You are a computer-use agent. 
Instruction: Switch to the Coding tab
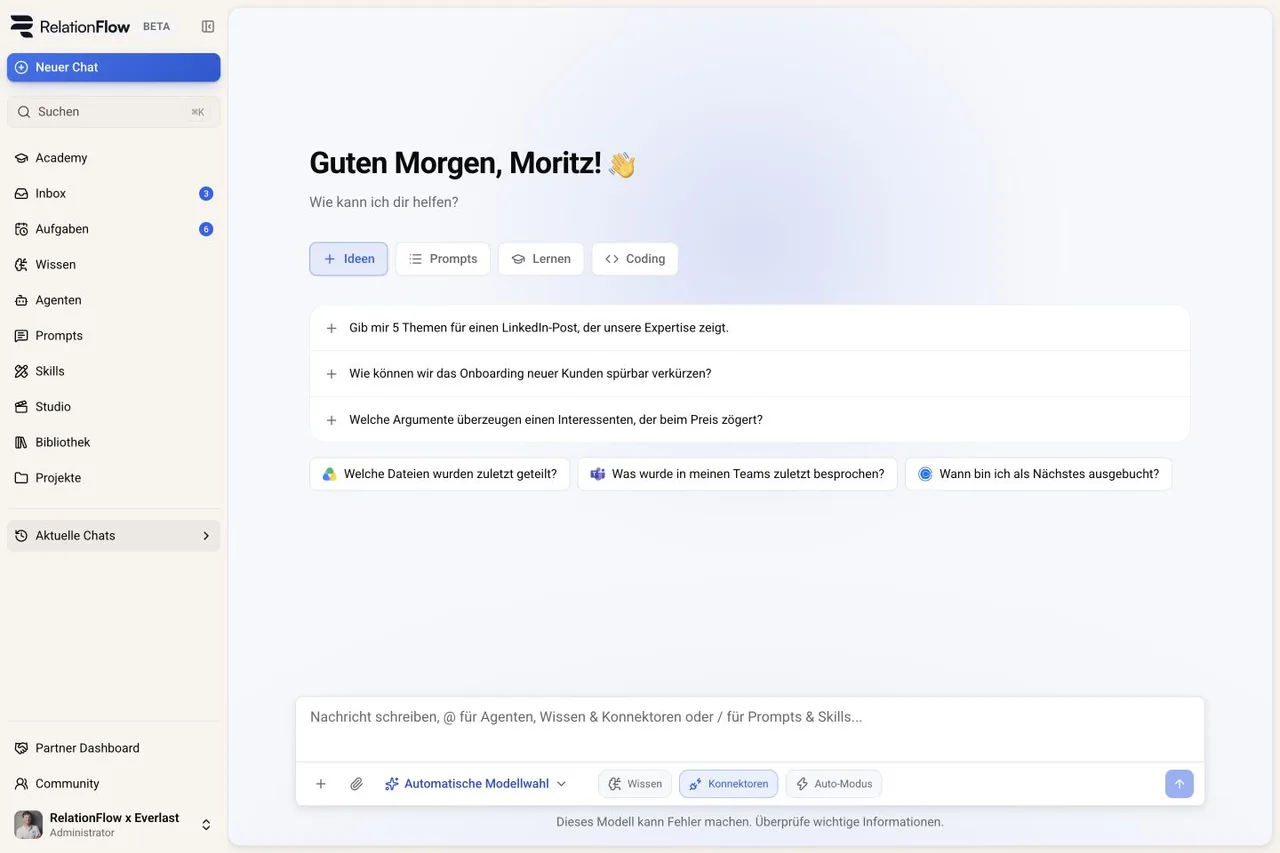click(635, 259)
